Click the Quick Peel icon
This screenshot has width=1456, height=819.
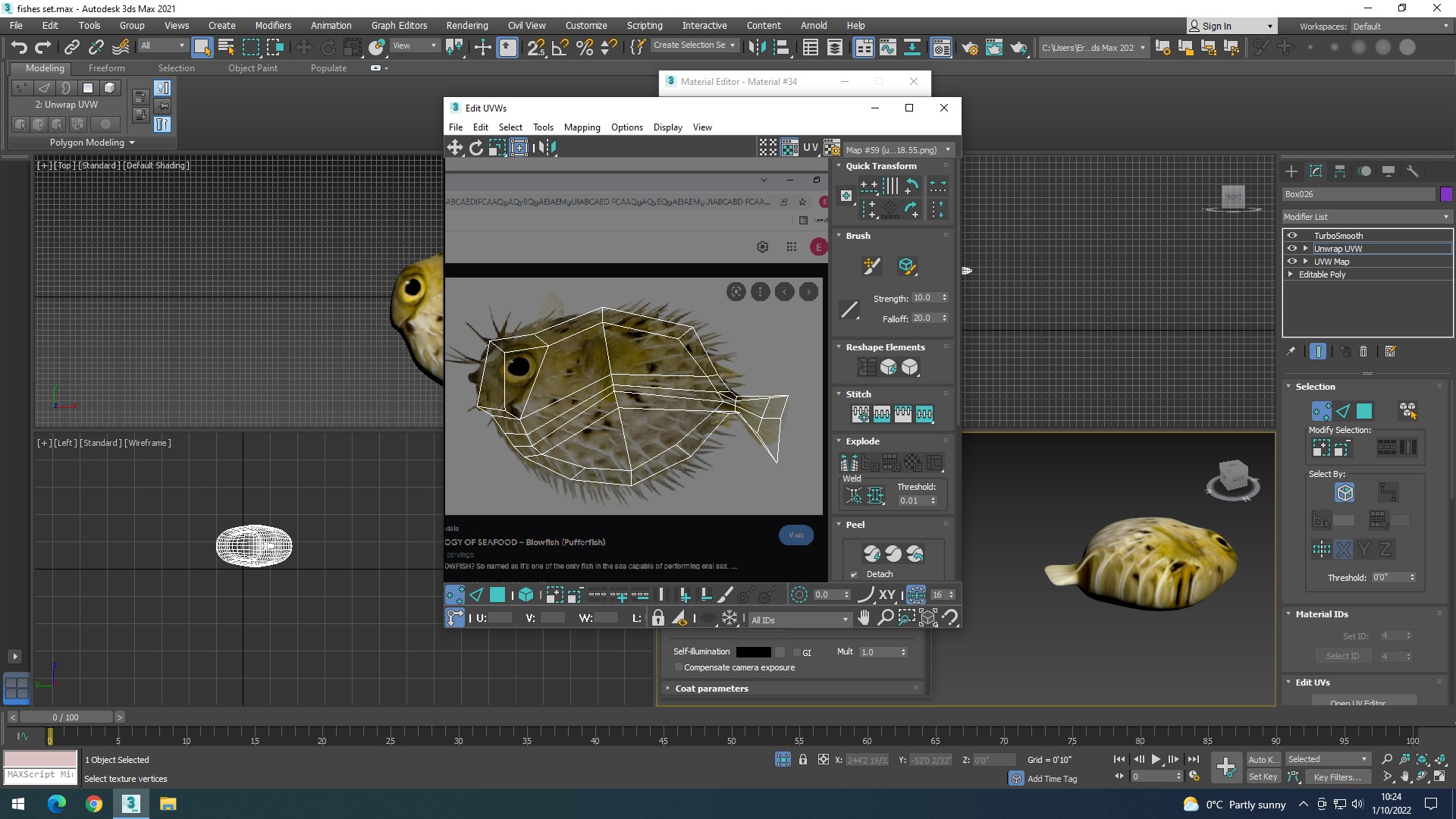pos(872,554)
